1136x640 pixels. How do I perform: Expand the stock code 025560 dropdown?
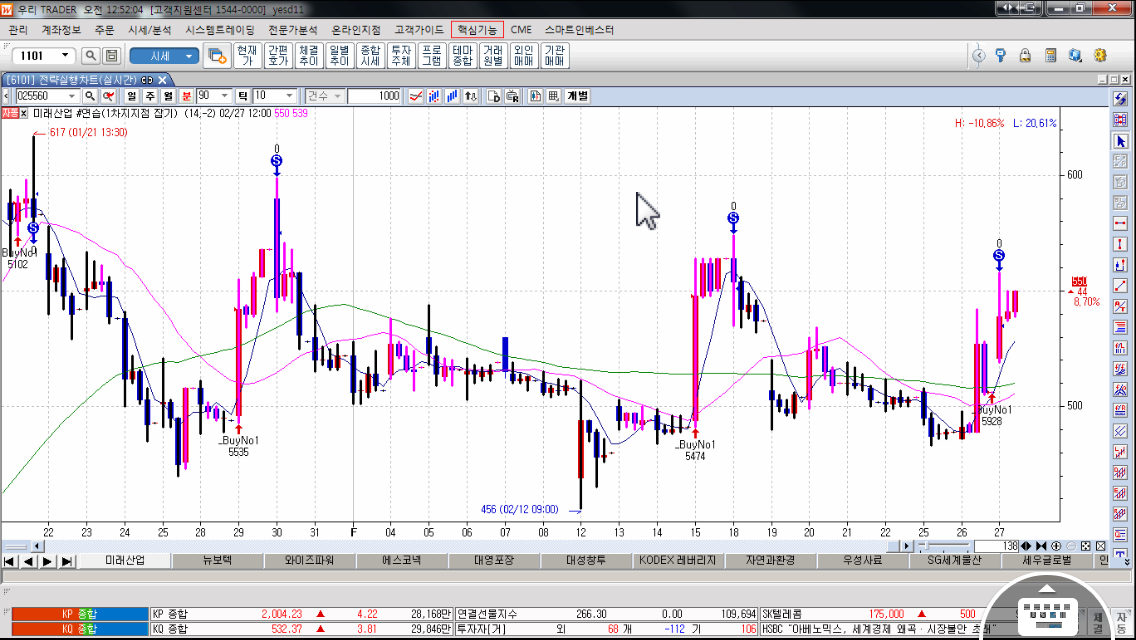[x=72, y=96]
